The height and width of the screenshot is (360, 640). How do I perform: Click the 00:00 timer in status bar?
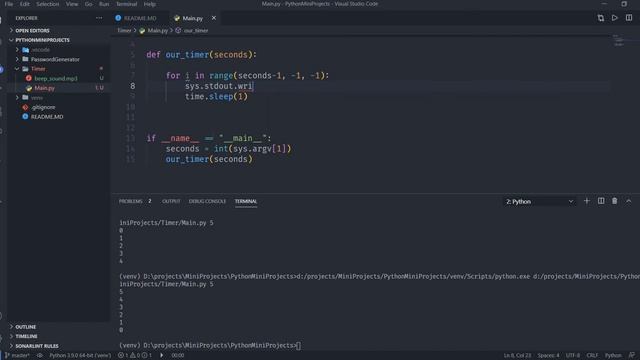coord(178,356)
